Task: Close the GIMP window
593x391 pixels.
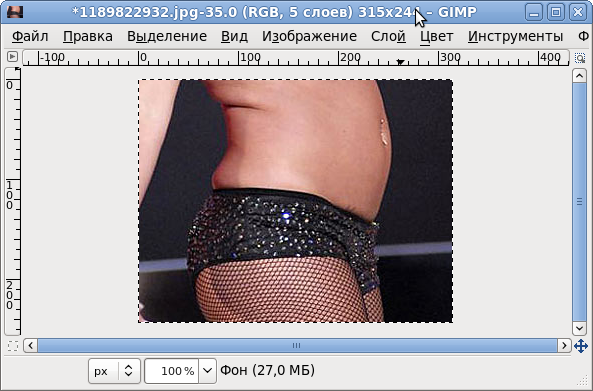Action: pos(578,12)
